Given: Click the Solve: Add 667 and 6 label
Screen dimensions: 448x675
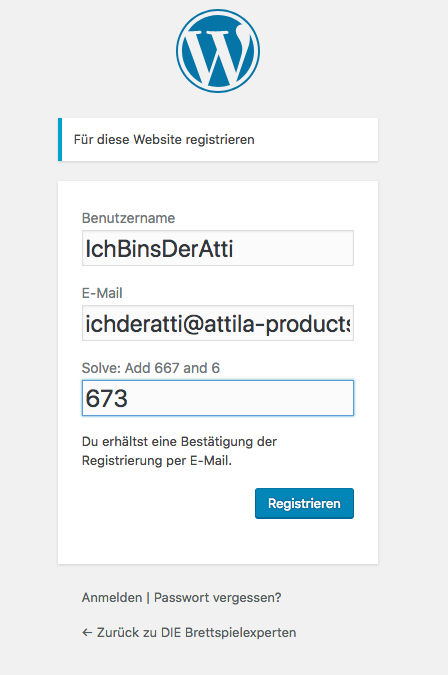Looking at the screenshot, I should (x=151, y=368).
